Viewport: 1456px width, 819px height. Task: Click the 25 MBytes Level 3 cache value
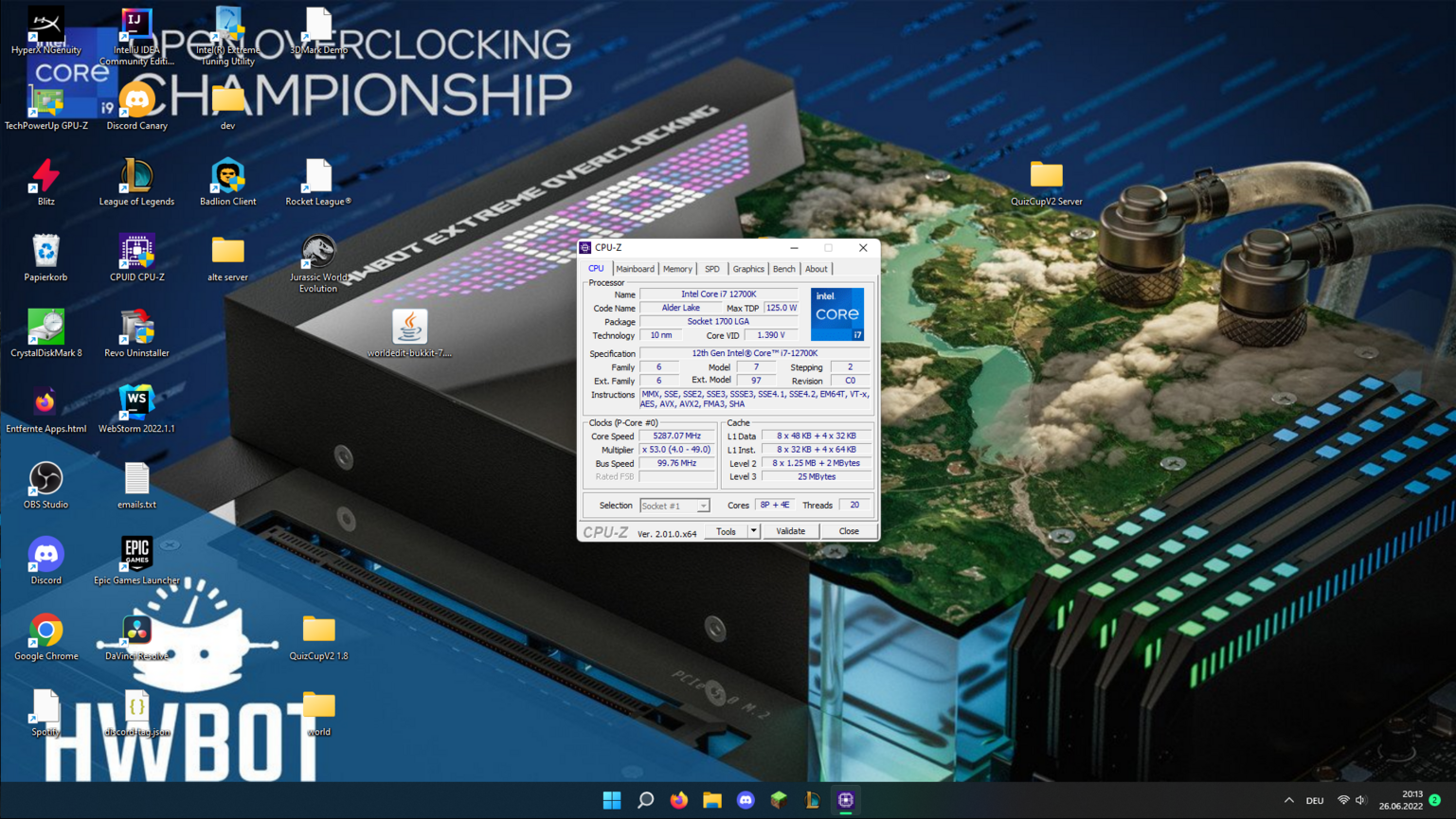pos(817,477)
